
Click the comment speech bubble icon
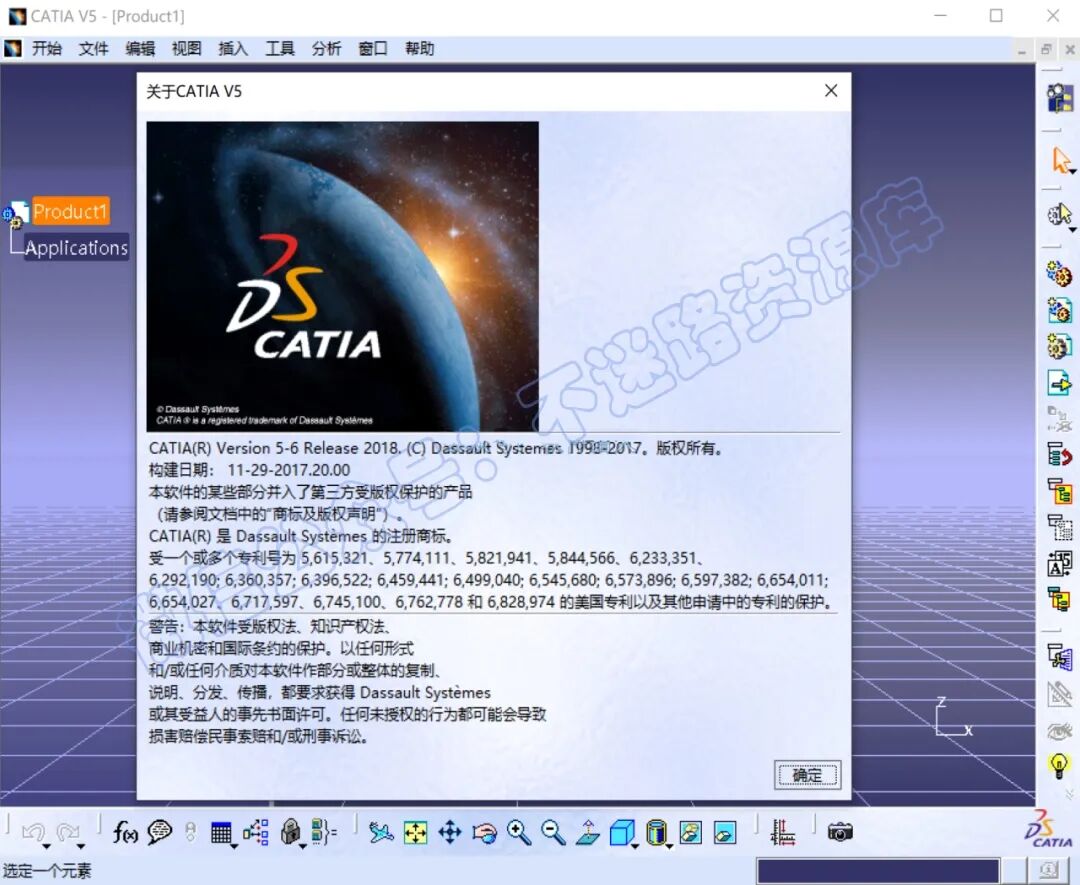click(x=160, y=833)
